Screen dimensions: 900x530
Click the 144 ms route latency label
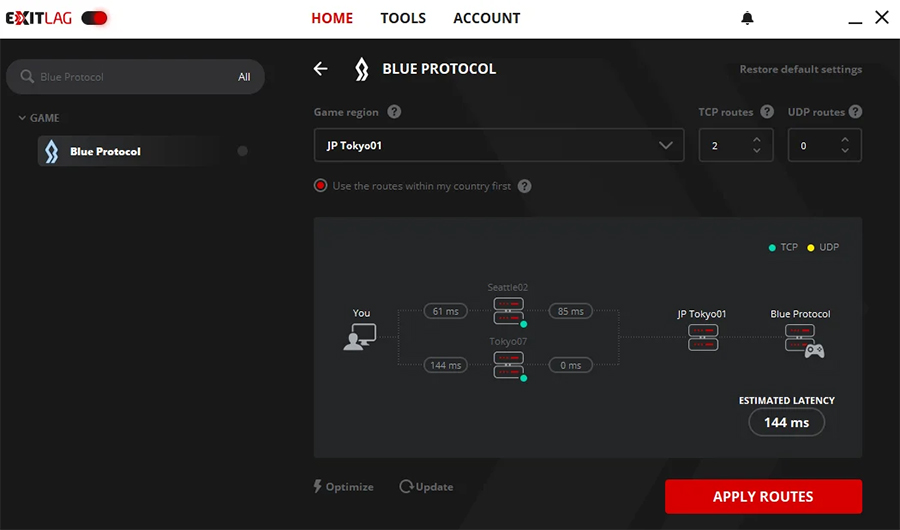pos(445,365)
